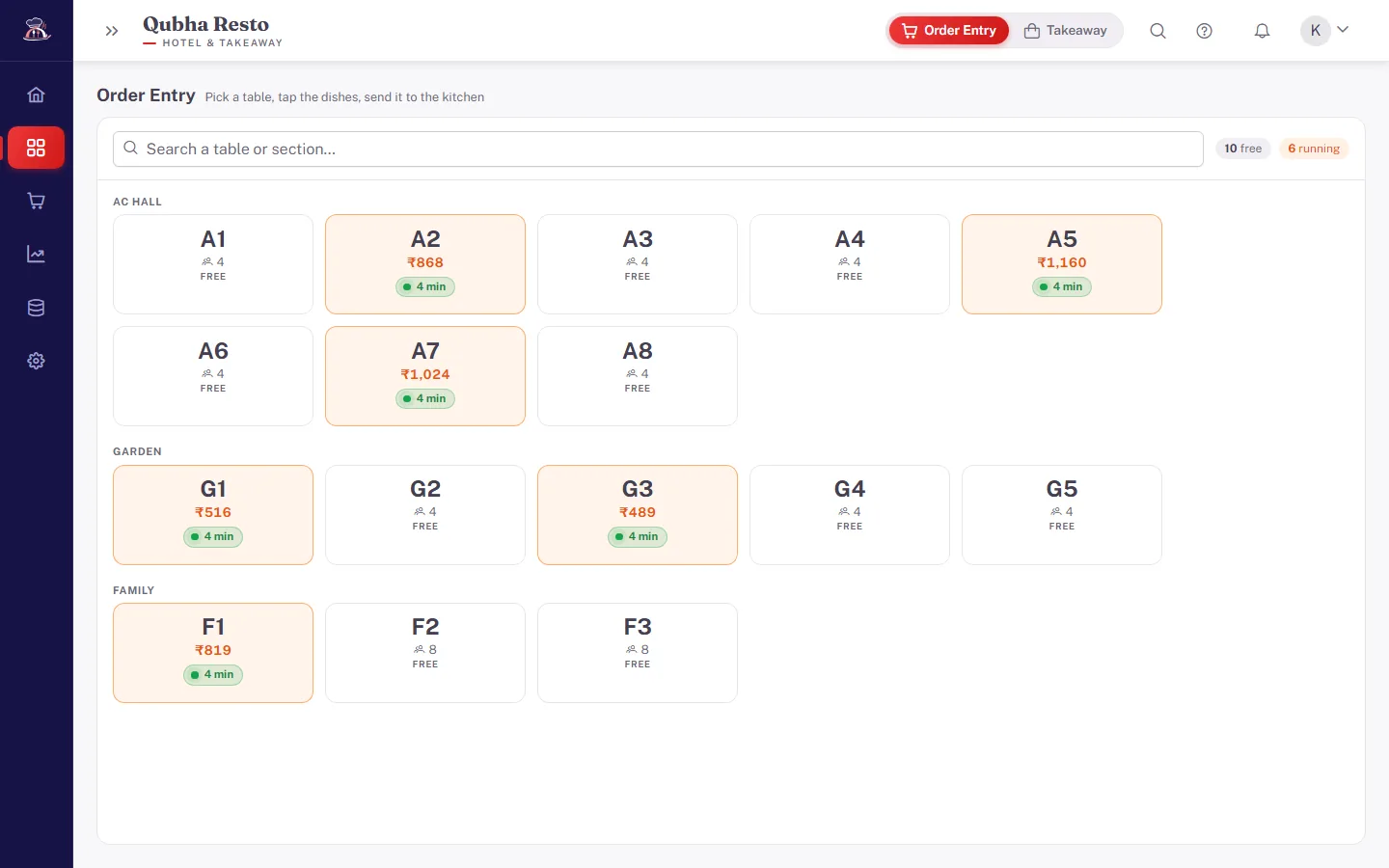Screen dimensions: 1389x868
Task: Open the database stack sidebar icon
Action: (x=36, y=308)
